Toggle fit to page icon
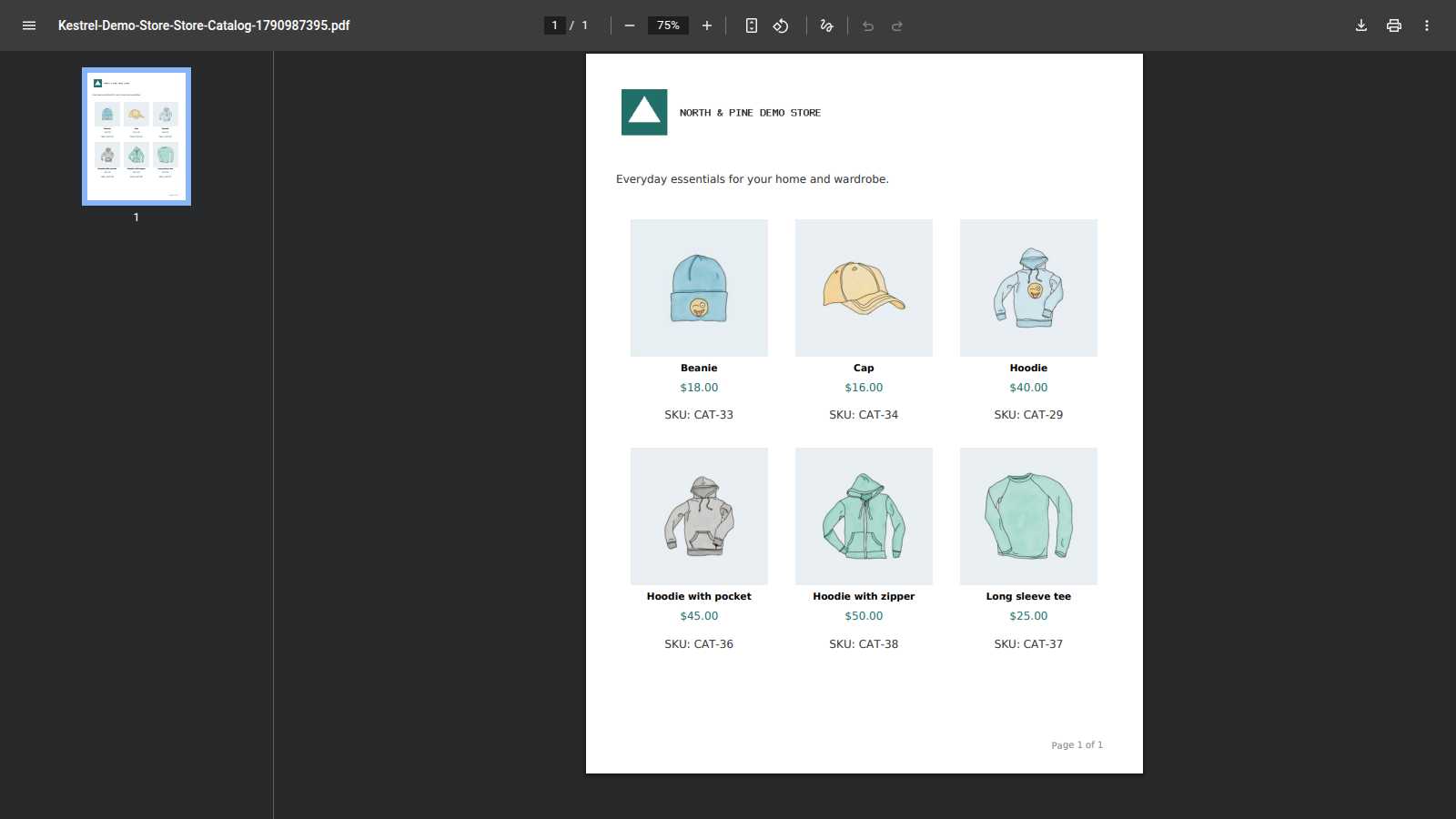 point(752,25)
